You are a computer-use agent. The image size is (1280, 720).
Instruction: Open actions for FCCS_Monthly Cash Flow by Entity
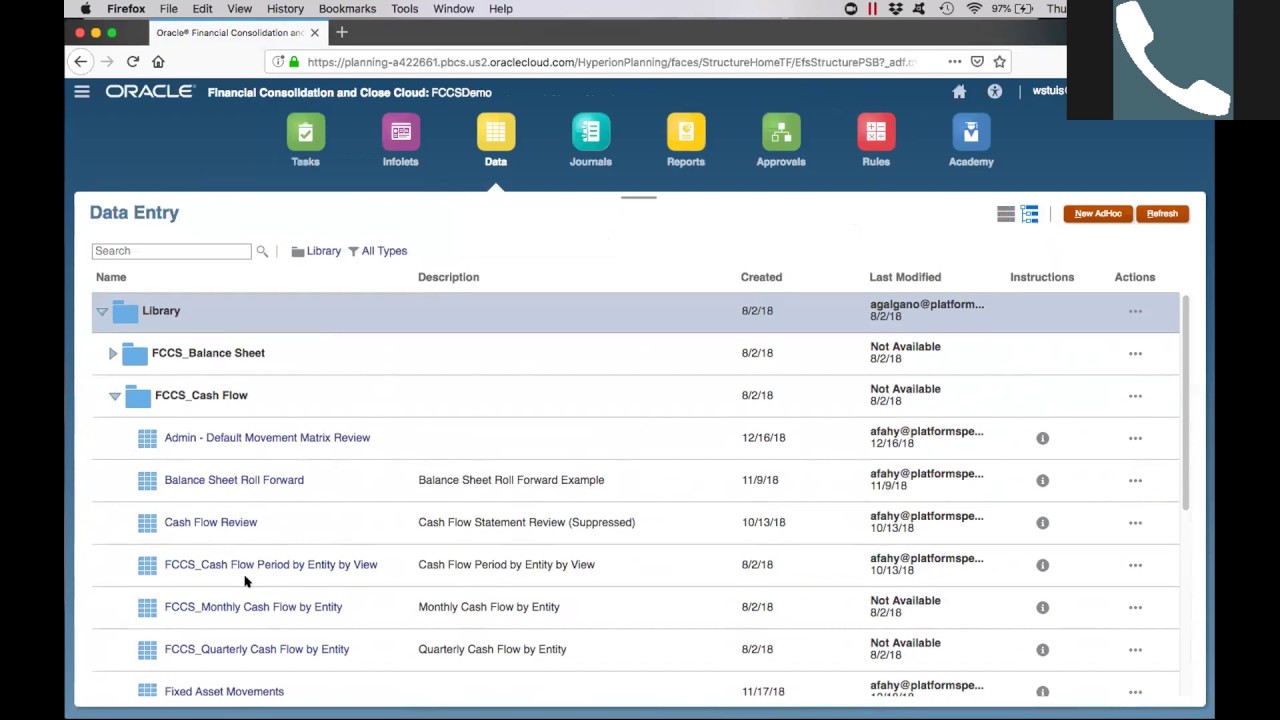[1135, 607]
